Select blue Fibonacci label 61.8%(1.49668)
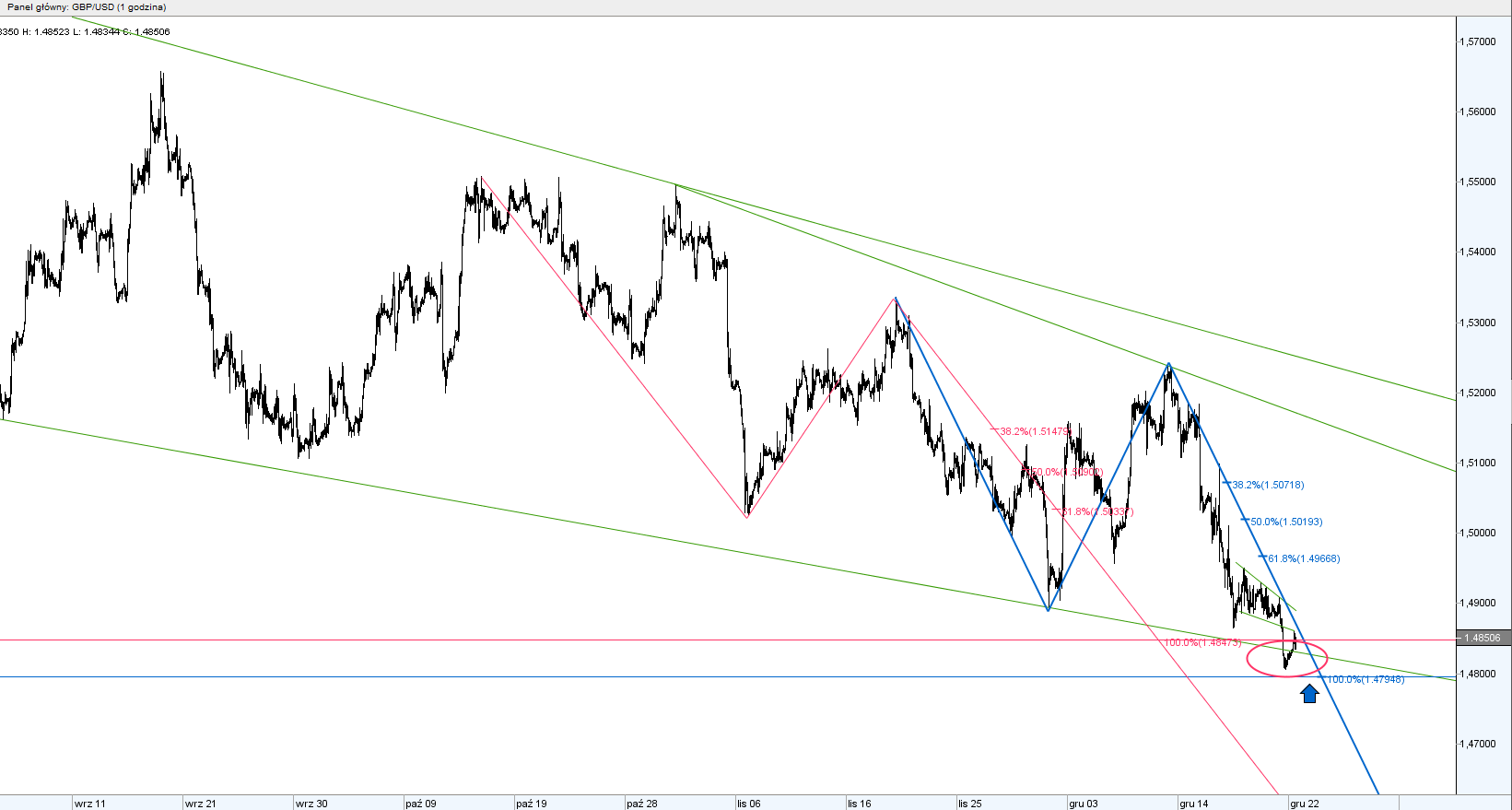 tap(1304, 558)
